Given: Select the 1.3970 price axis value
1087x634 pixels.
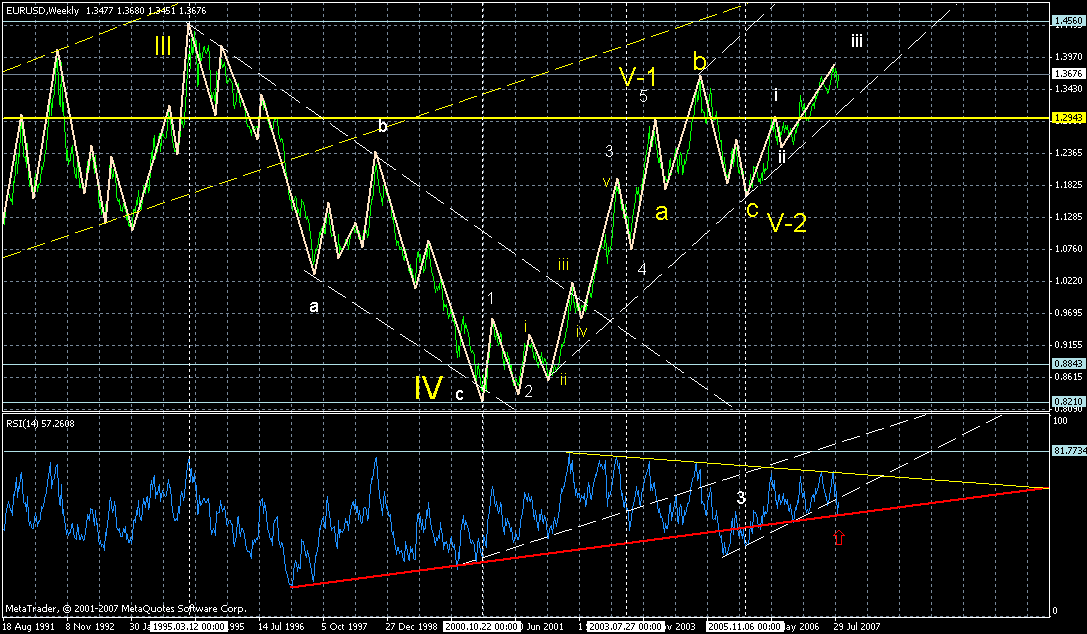Looking at the screenshot, I should pyautogui.click(x=1068, y=57).
